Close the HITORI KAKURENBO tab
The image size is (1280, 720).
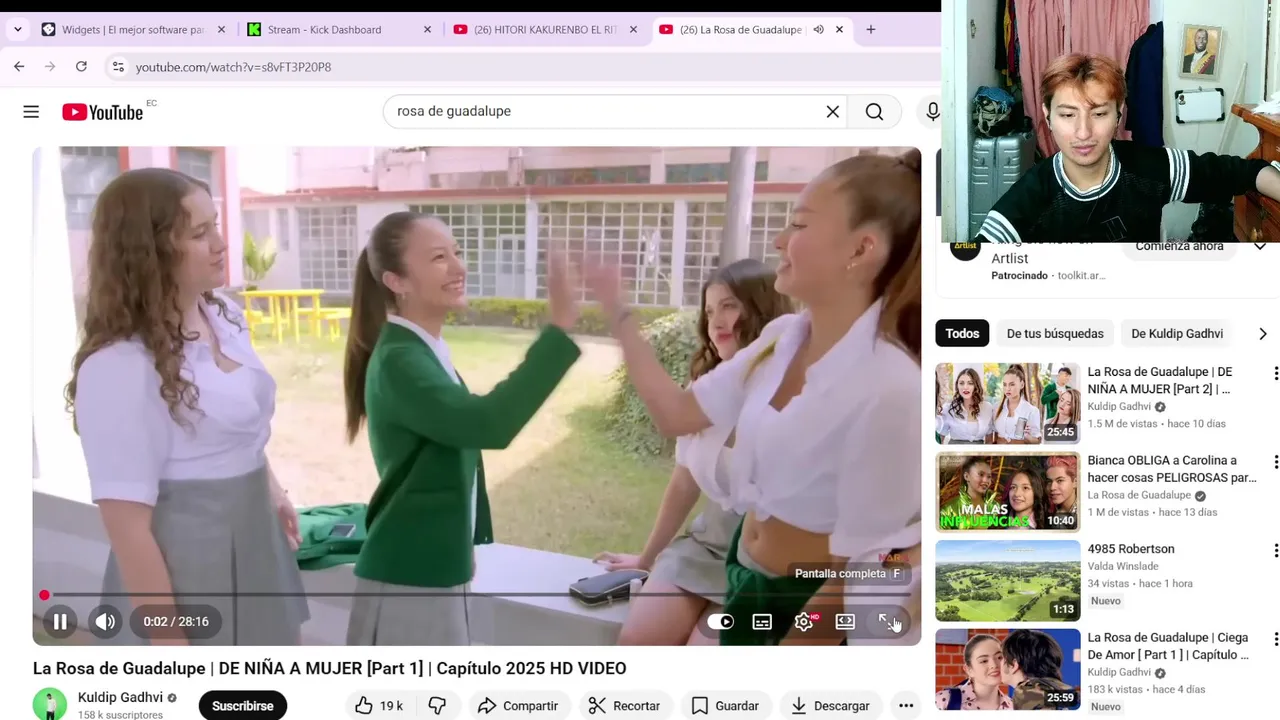(633, 30)
